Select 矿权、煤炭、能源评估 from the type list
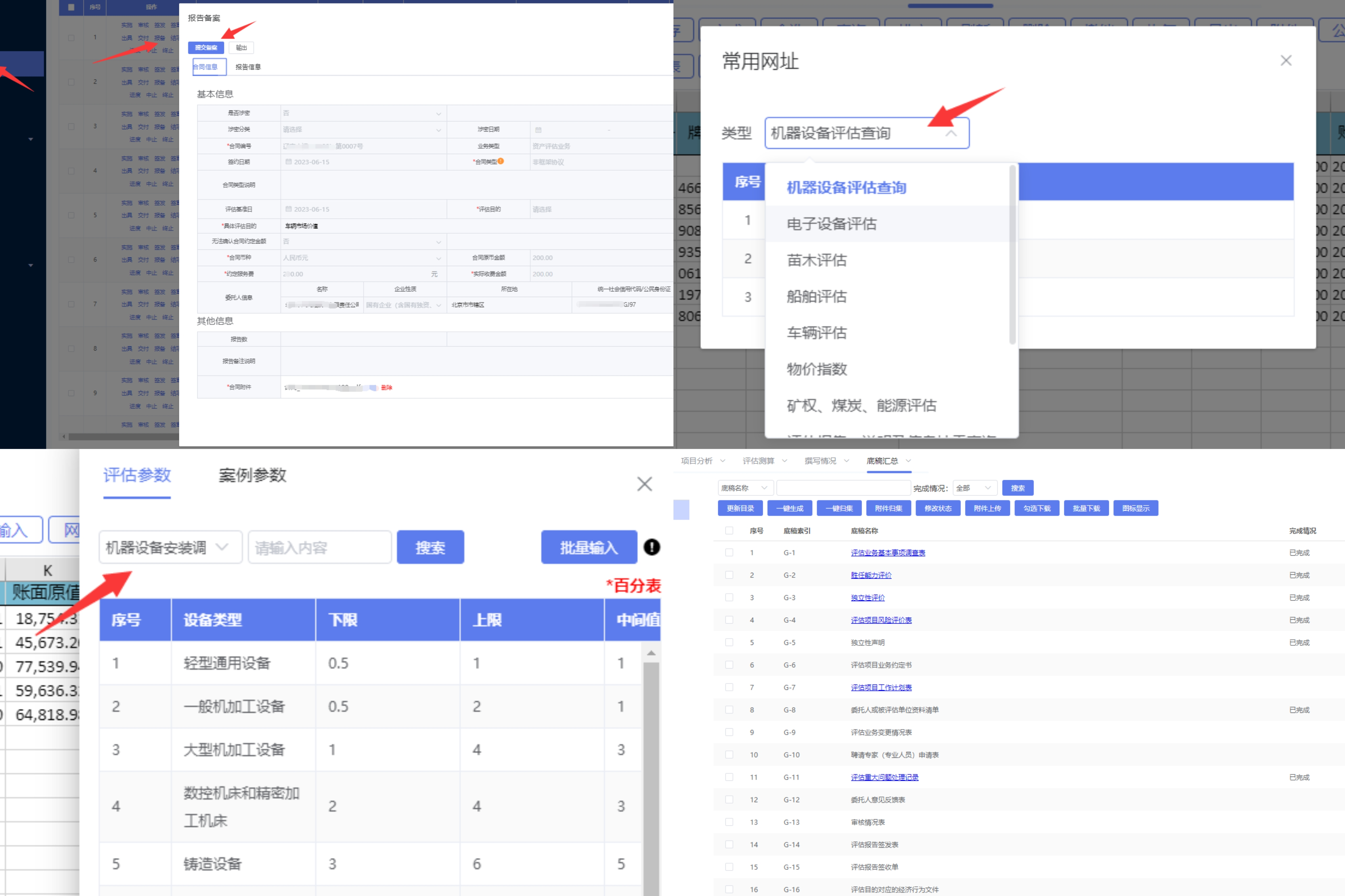This screenshot has height=896, width=1345. [887, 406]
